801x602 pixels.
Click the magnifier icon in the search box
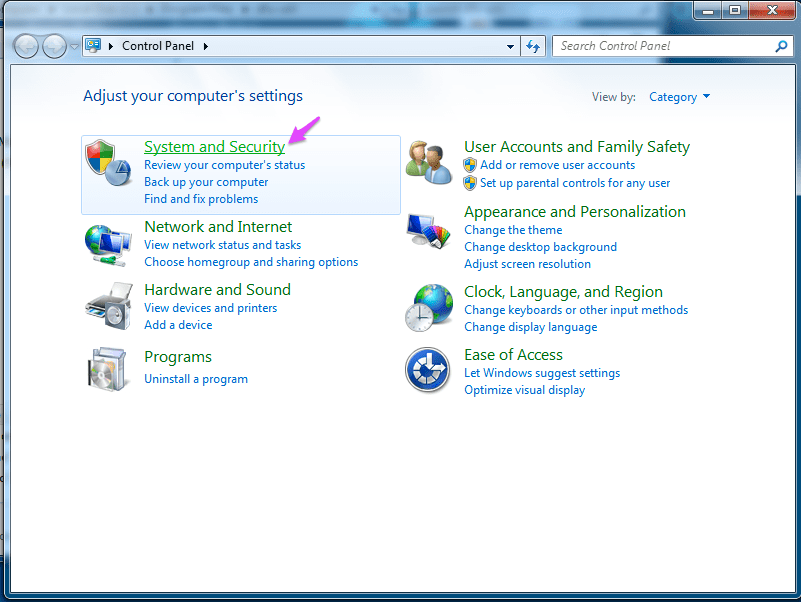[x=781, y=47]
